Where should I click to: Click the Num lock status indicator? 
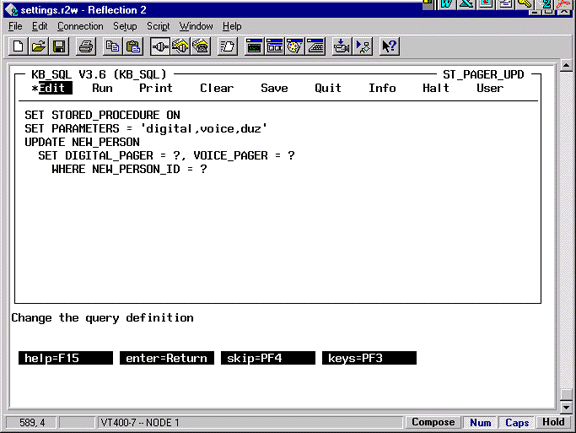[480, 422]
